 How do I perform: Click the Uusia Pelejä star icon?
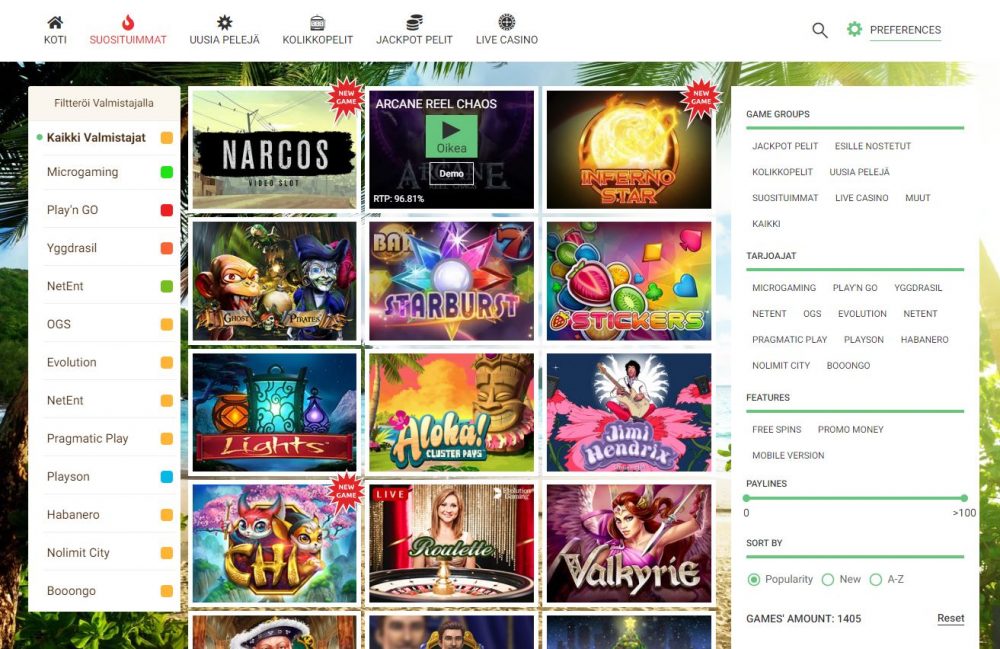pyautogui.click(x=224, y=22)
